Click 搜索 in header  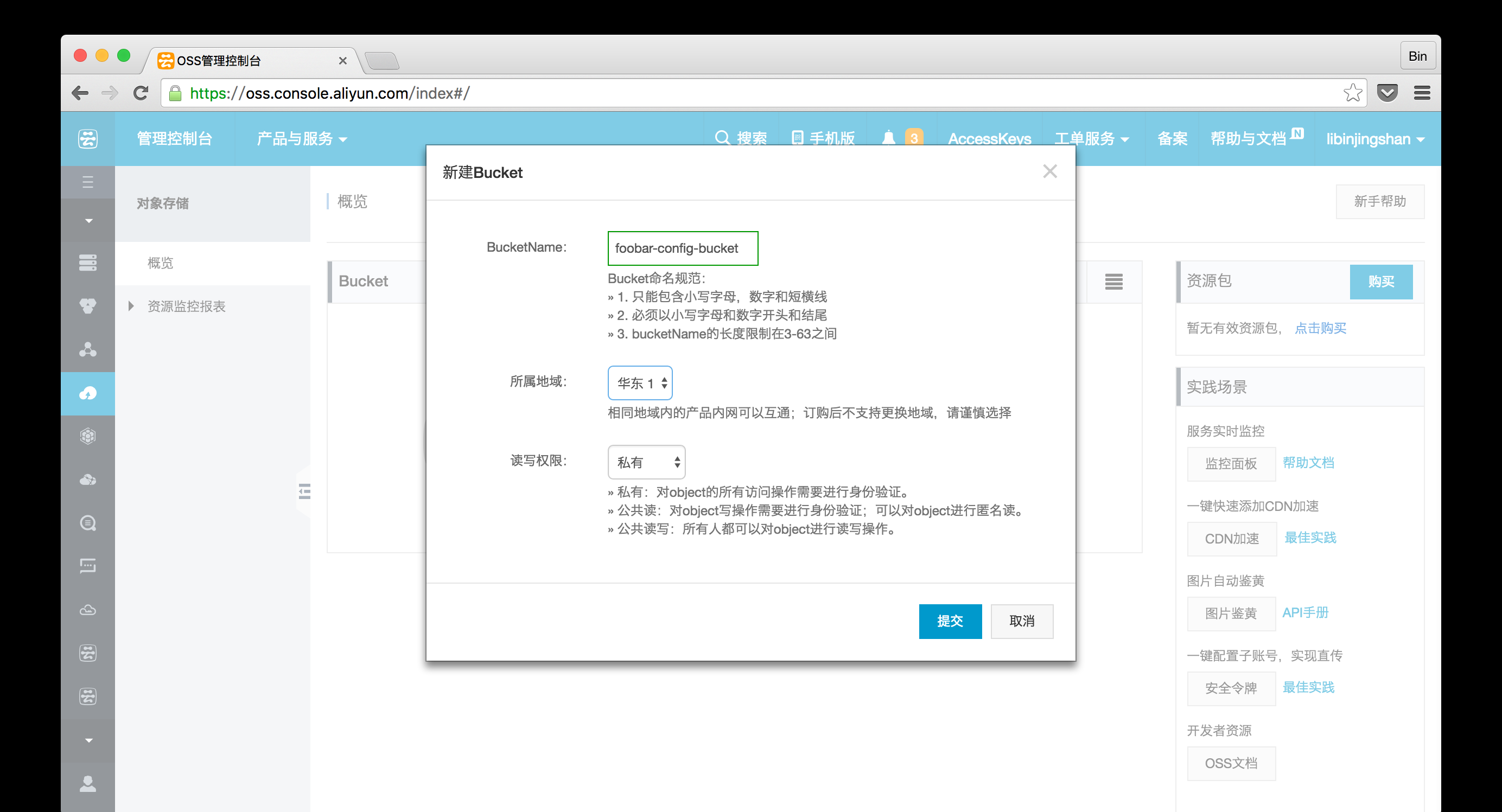[x=741, y=139]
